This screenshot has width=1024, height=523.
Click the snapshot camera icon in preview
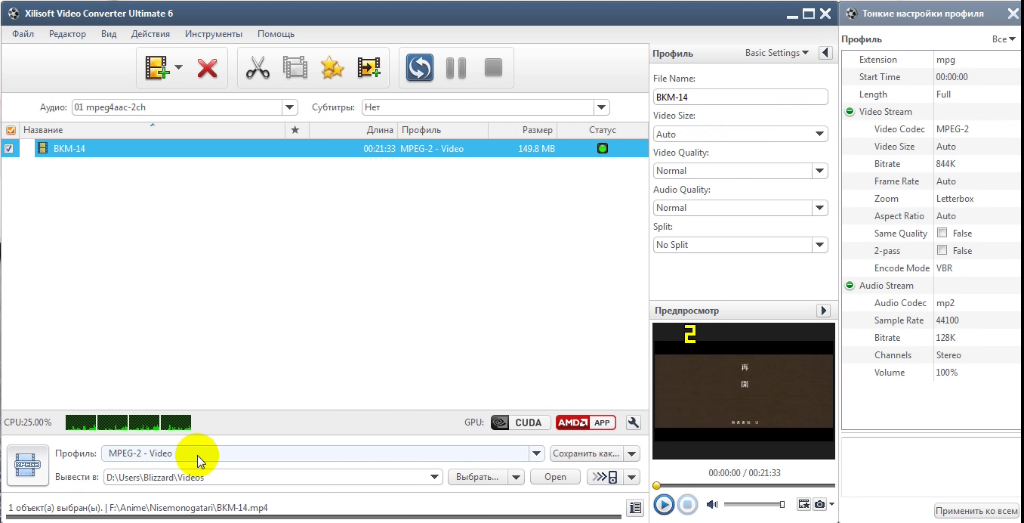coord(820,504)
